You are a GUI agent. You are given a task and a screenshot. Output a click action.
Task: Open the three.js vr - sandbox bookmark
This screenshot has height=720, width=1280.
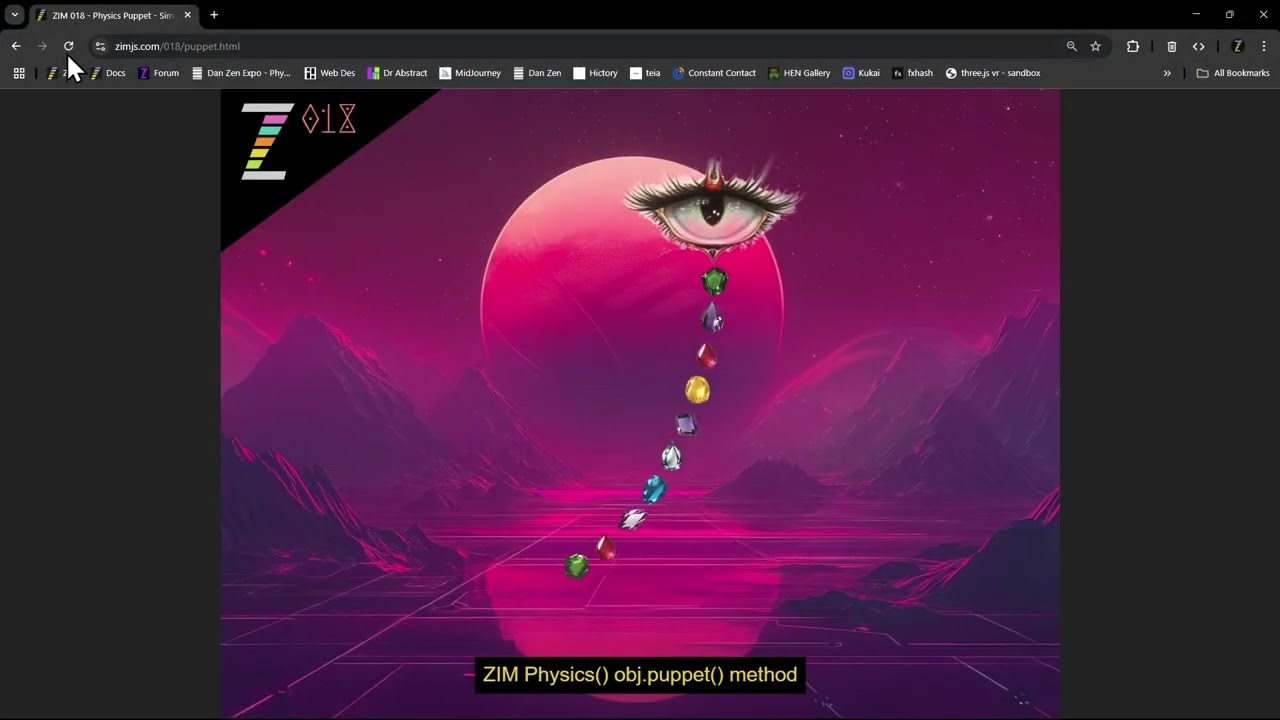[x=993, y=73]
